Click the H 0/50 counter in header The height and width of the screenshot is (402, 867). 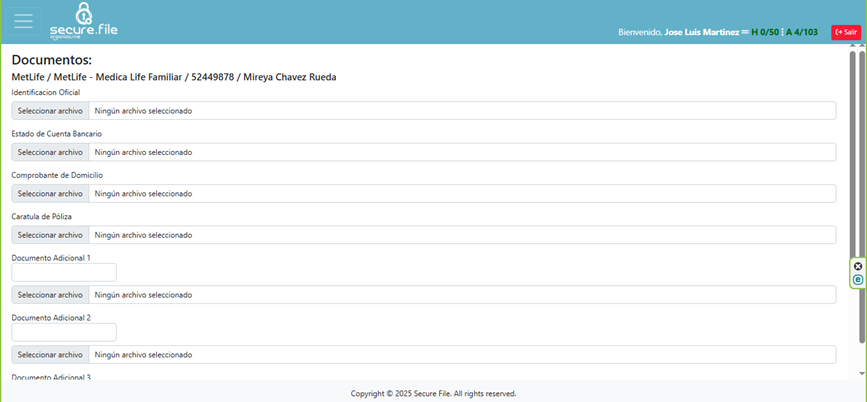765,32
